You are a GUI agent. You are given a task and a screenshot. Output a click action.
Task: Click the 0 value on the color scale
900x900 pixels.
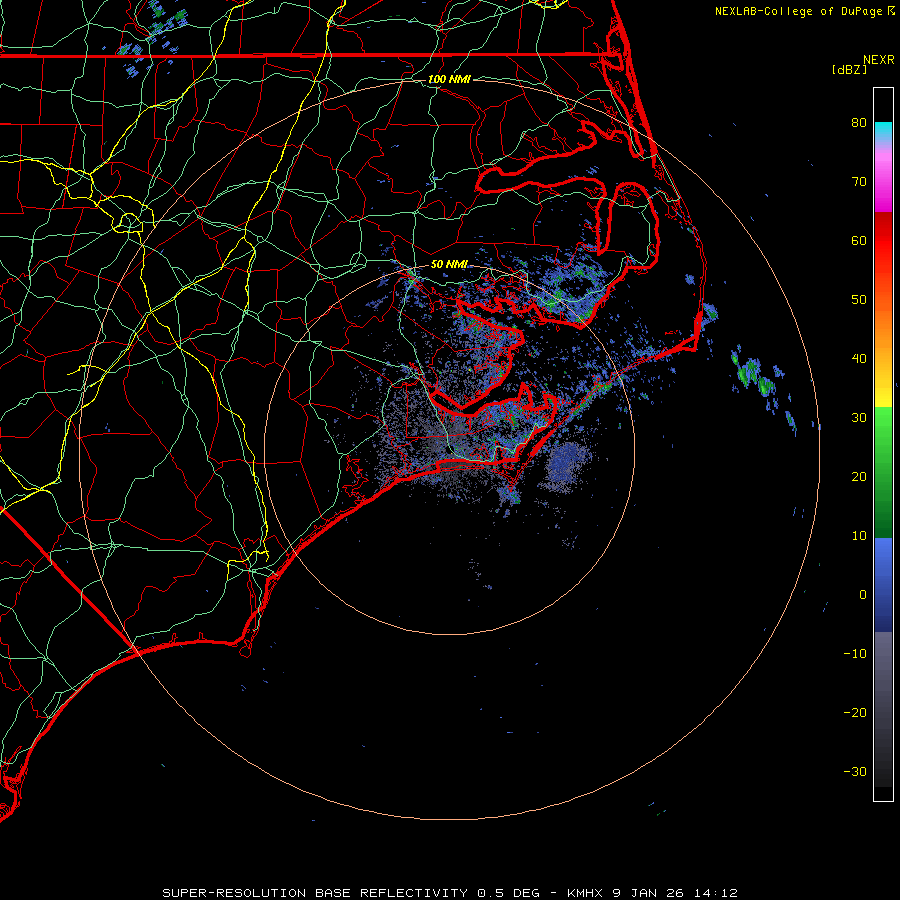[863, 595]
